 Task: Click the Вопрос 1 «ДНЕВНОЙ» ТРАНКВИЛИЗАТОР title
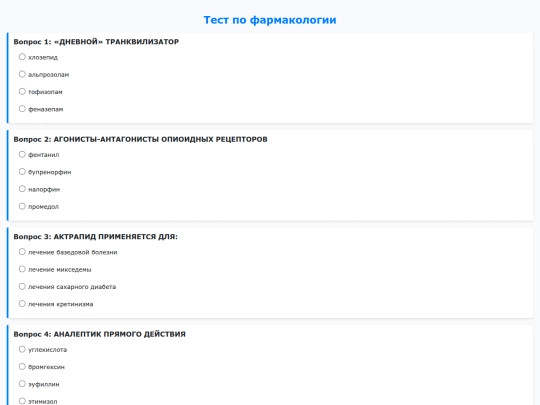(96, 42)
